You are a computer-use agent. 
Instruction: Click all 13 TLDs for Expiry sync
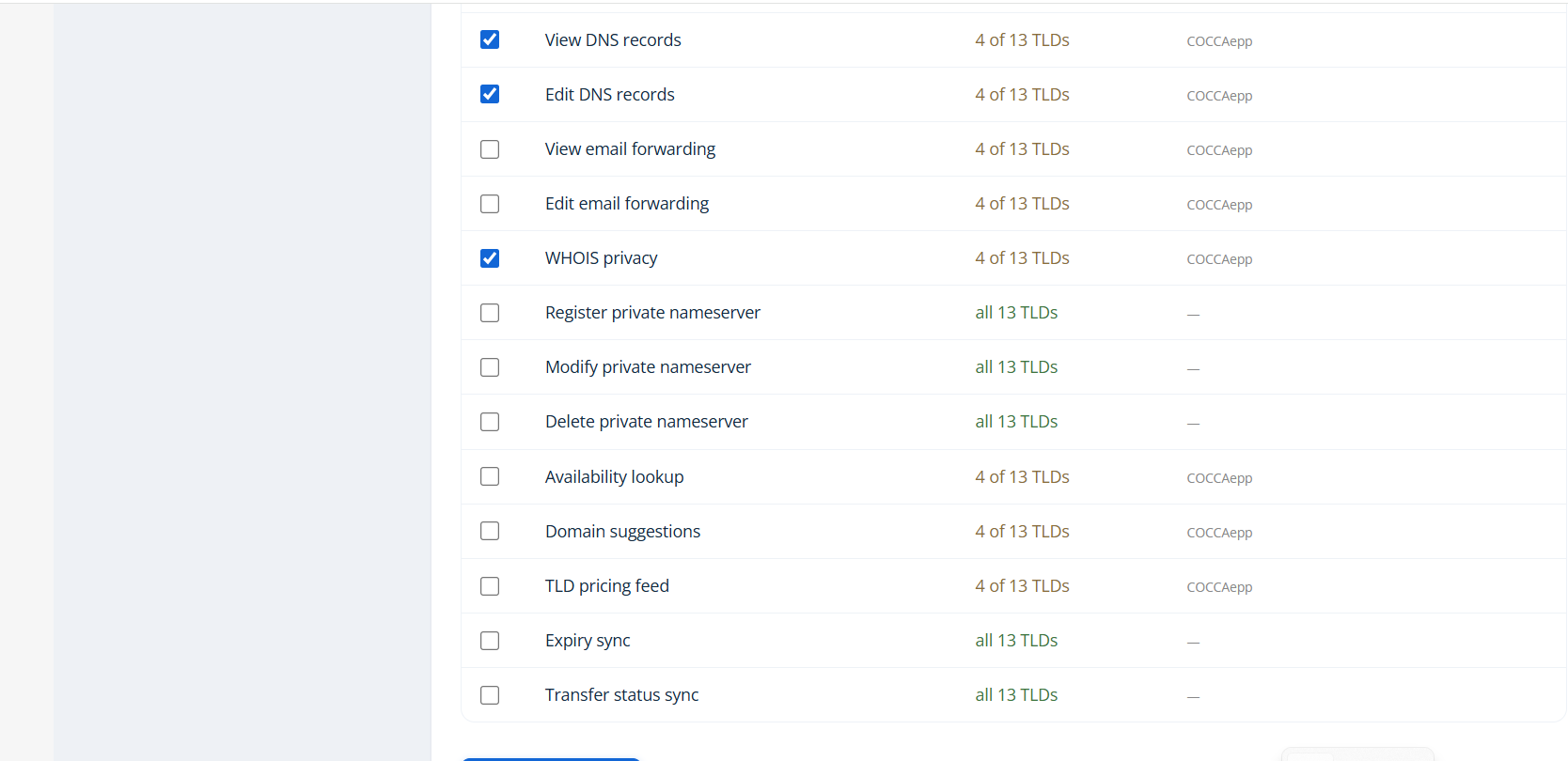[1016, 640]
